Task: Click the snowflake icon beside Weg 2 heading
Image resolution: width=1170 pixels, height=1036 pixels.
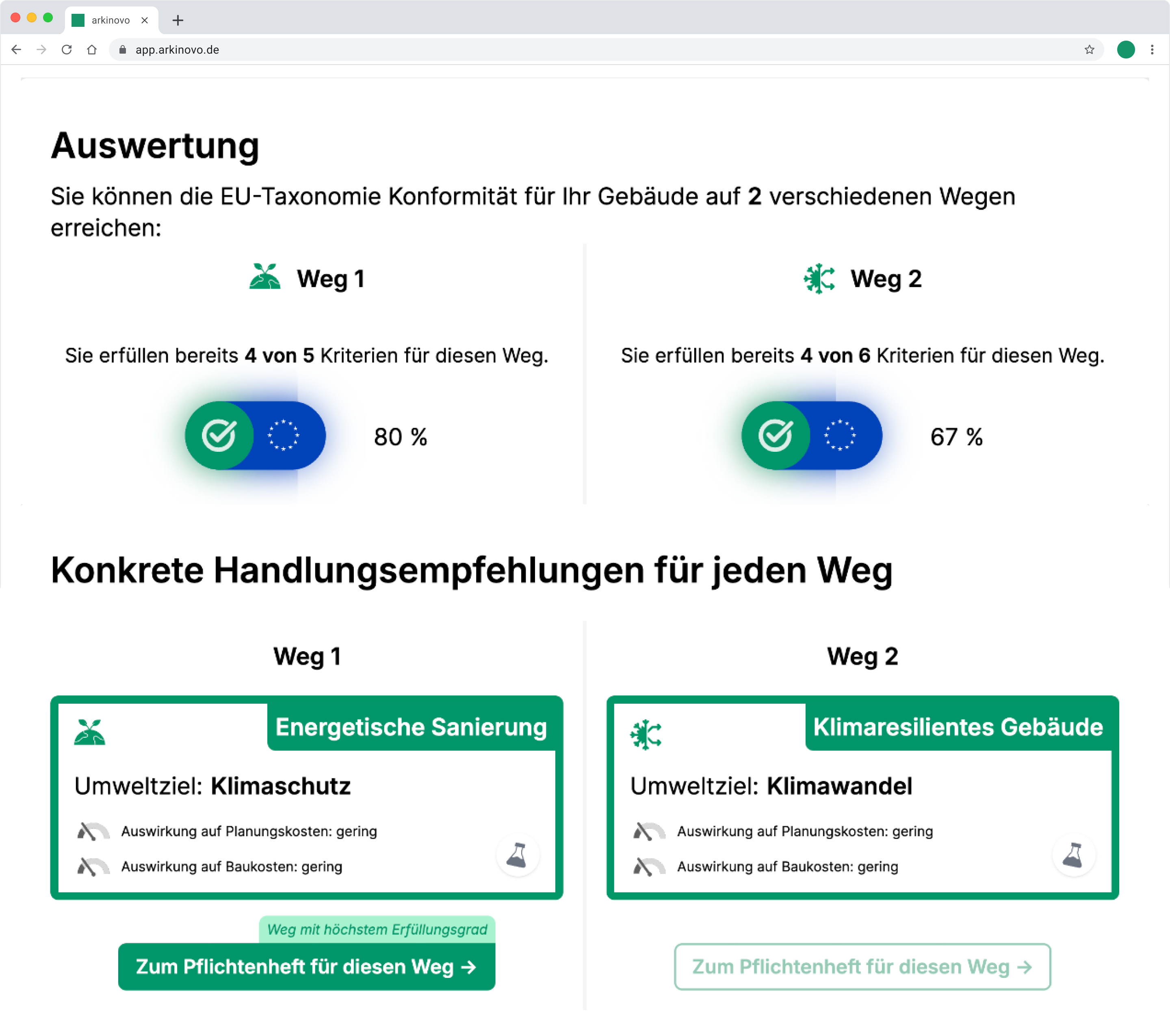Action: 819,279
